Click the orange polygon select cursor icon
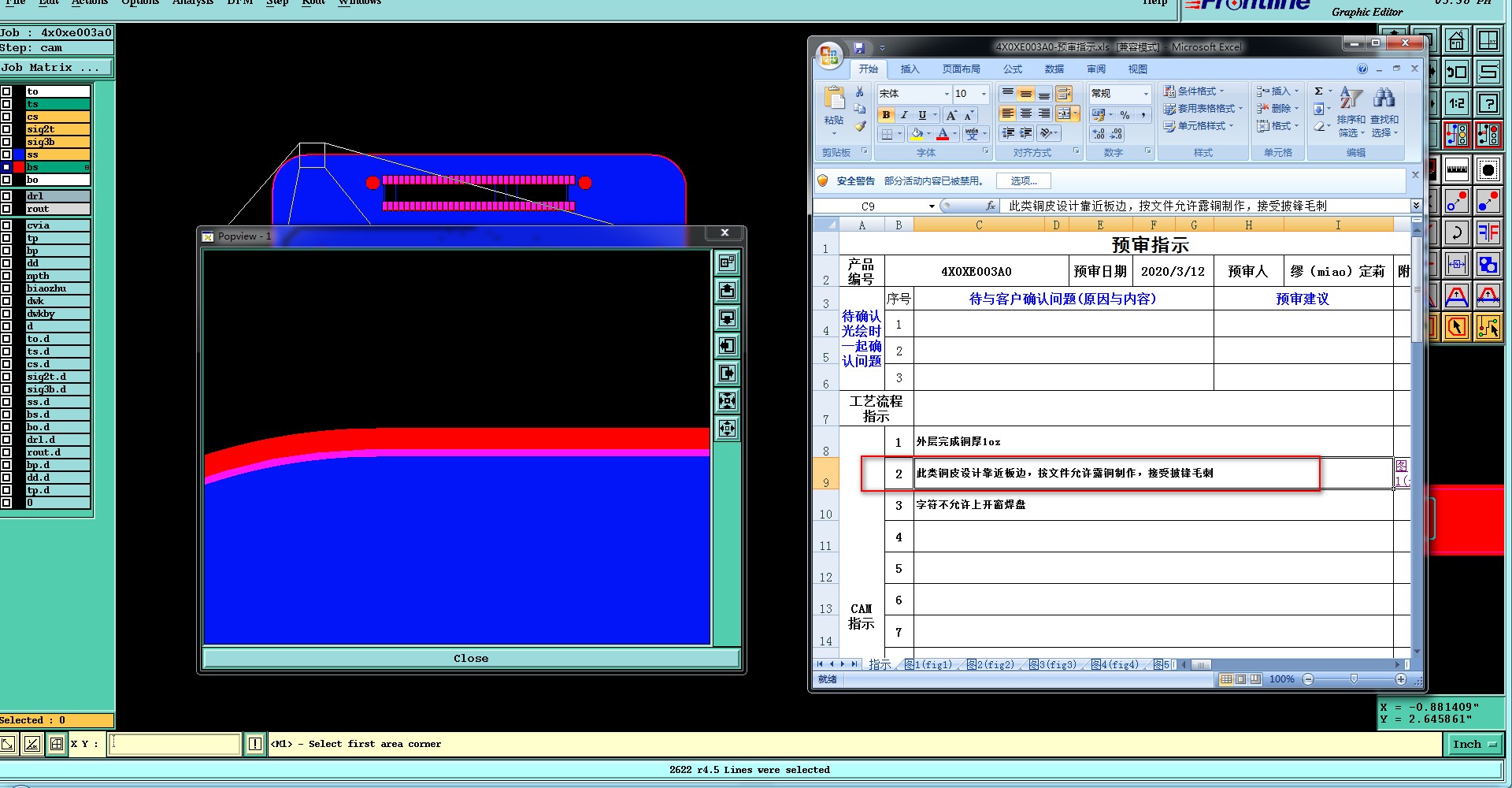1512x788 pixels. [x=1457, y=326]
